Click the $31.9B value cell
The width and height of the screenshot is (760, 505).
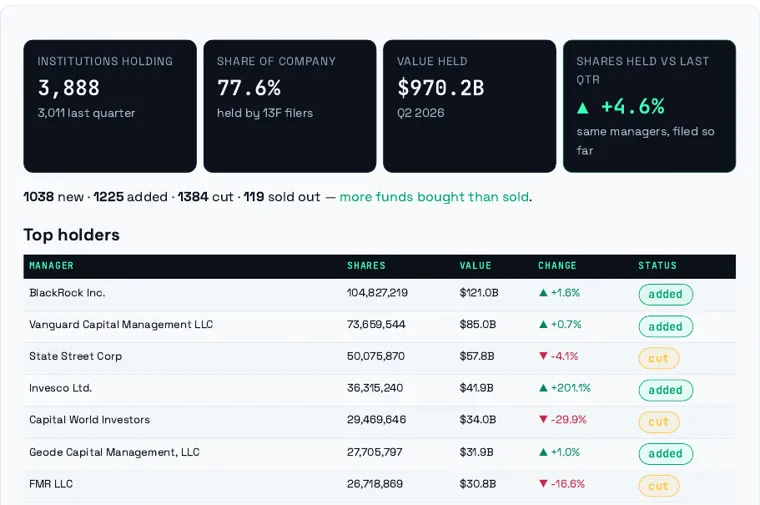pos(476,452)
